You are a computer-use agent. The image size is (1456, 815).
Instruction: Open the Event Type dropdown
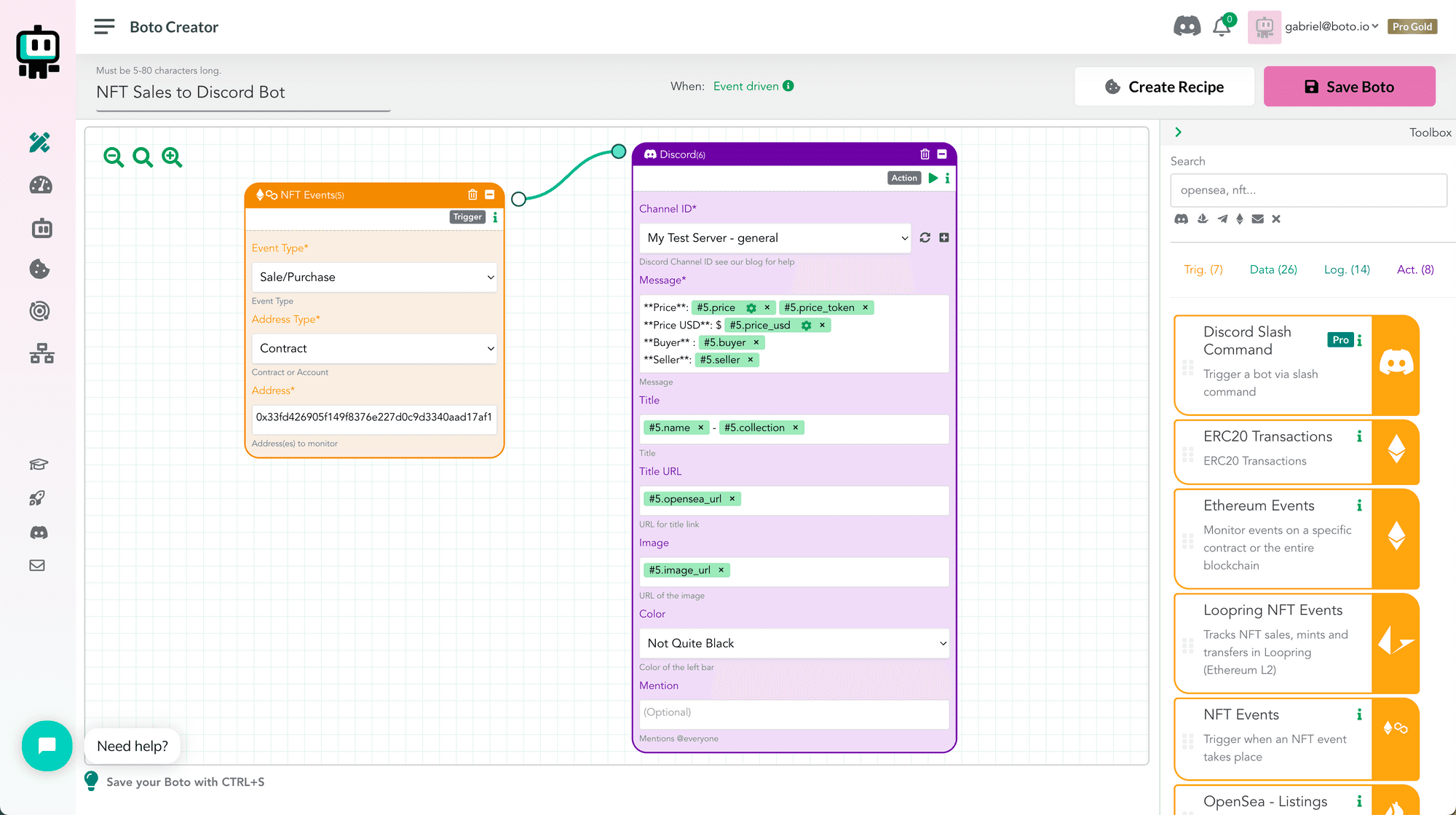(x=374, y=277)
